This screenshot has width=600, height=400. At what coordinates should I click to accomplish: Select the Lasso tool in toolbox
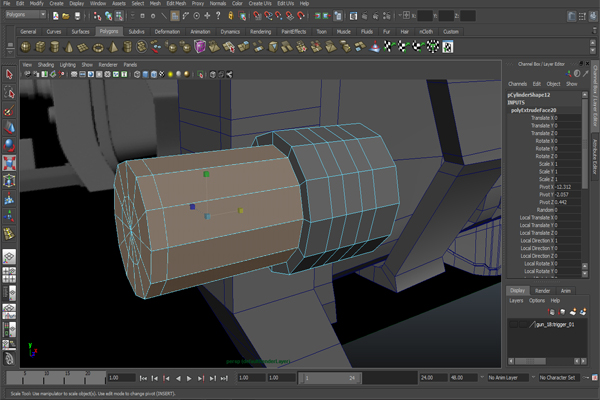pyautogui.click(x=9, y=92)
